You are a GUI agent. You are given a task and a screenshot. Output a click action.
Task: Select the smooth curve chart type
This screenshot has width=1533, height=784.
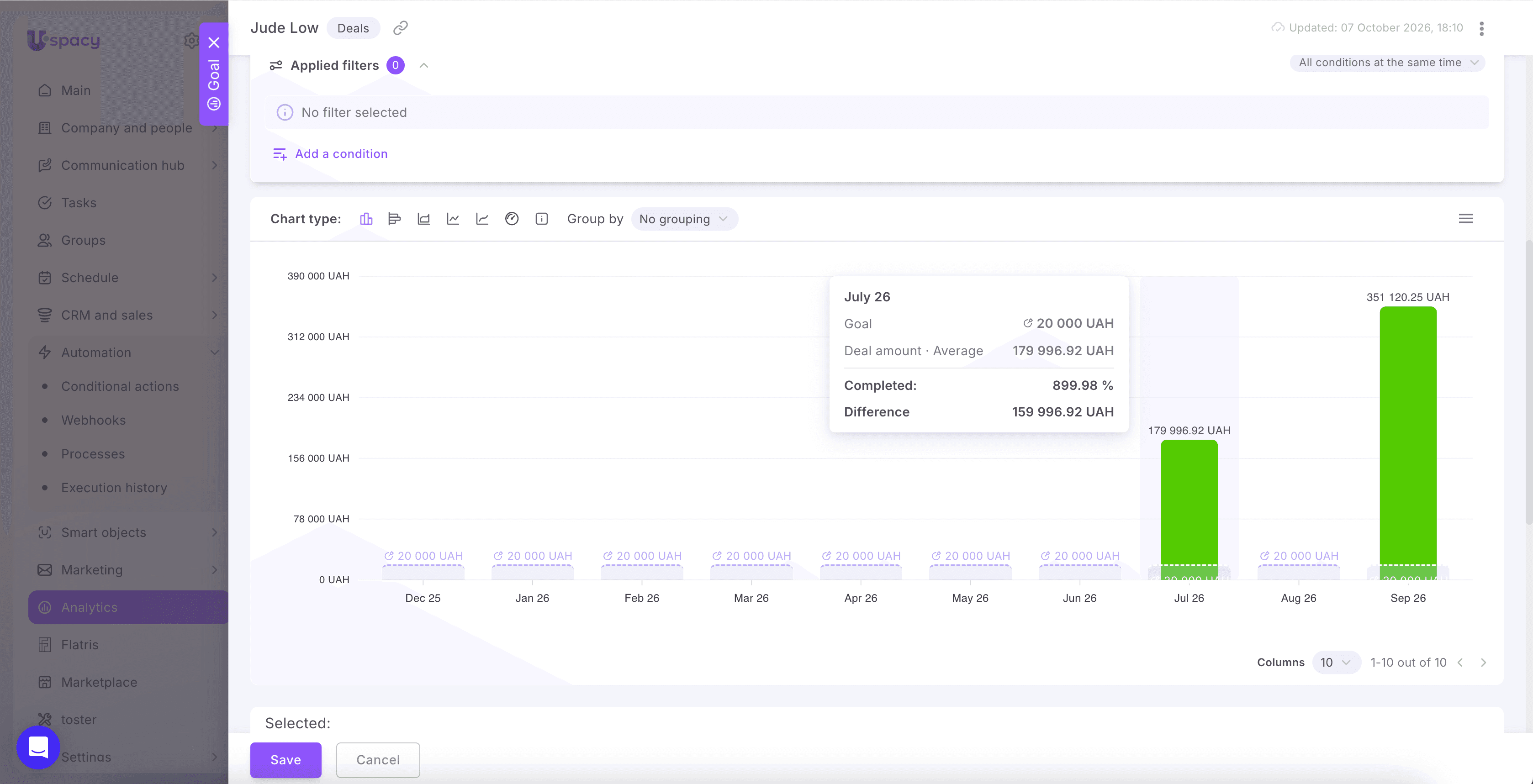[x=482, y=219]
